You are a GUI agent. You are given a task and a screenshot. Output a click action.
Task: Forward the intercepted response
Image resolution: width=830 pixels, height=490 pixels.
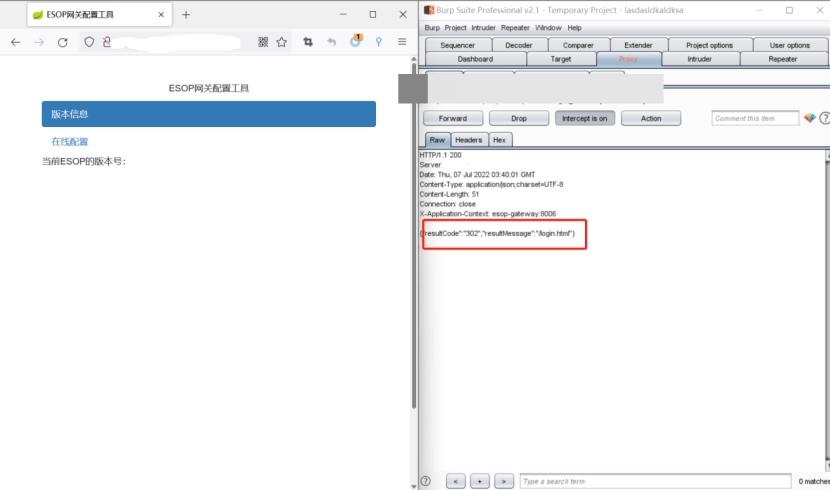pyautogui.click(x=453, y=118)
